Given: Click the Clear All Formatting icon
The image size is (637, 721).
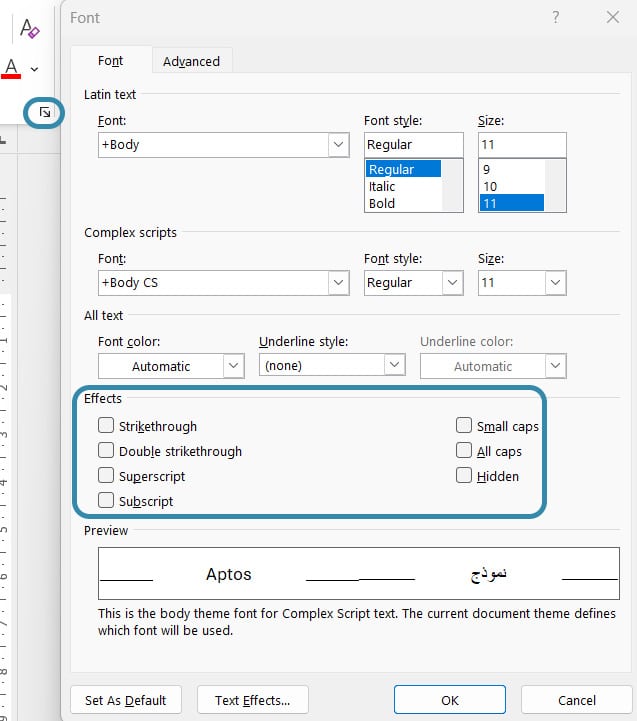Looking at the screenshot, I should 29,28.
